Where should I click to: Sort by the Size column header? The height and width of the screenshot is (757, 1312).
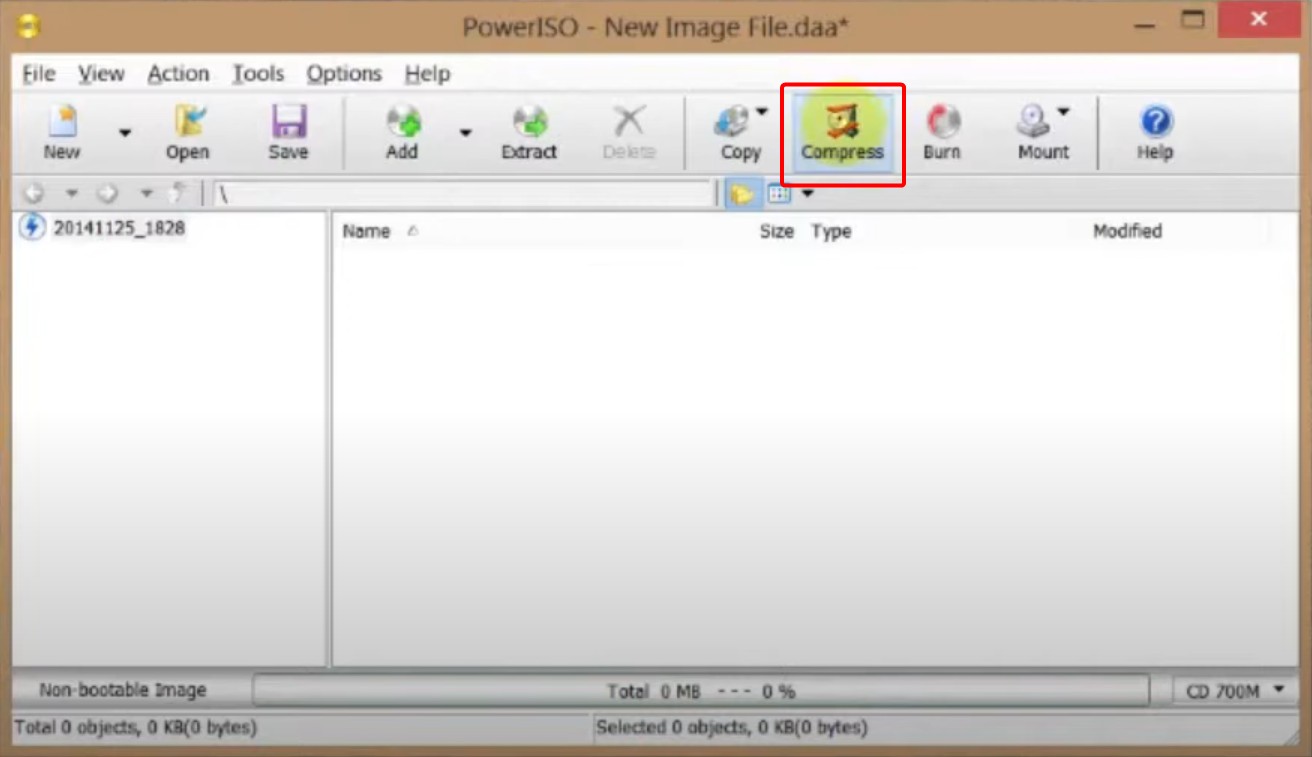[x=776, y=231]
